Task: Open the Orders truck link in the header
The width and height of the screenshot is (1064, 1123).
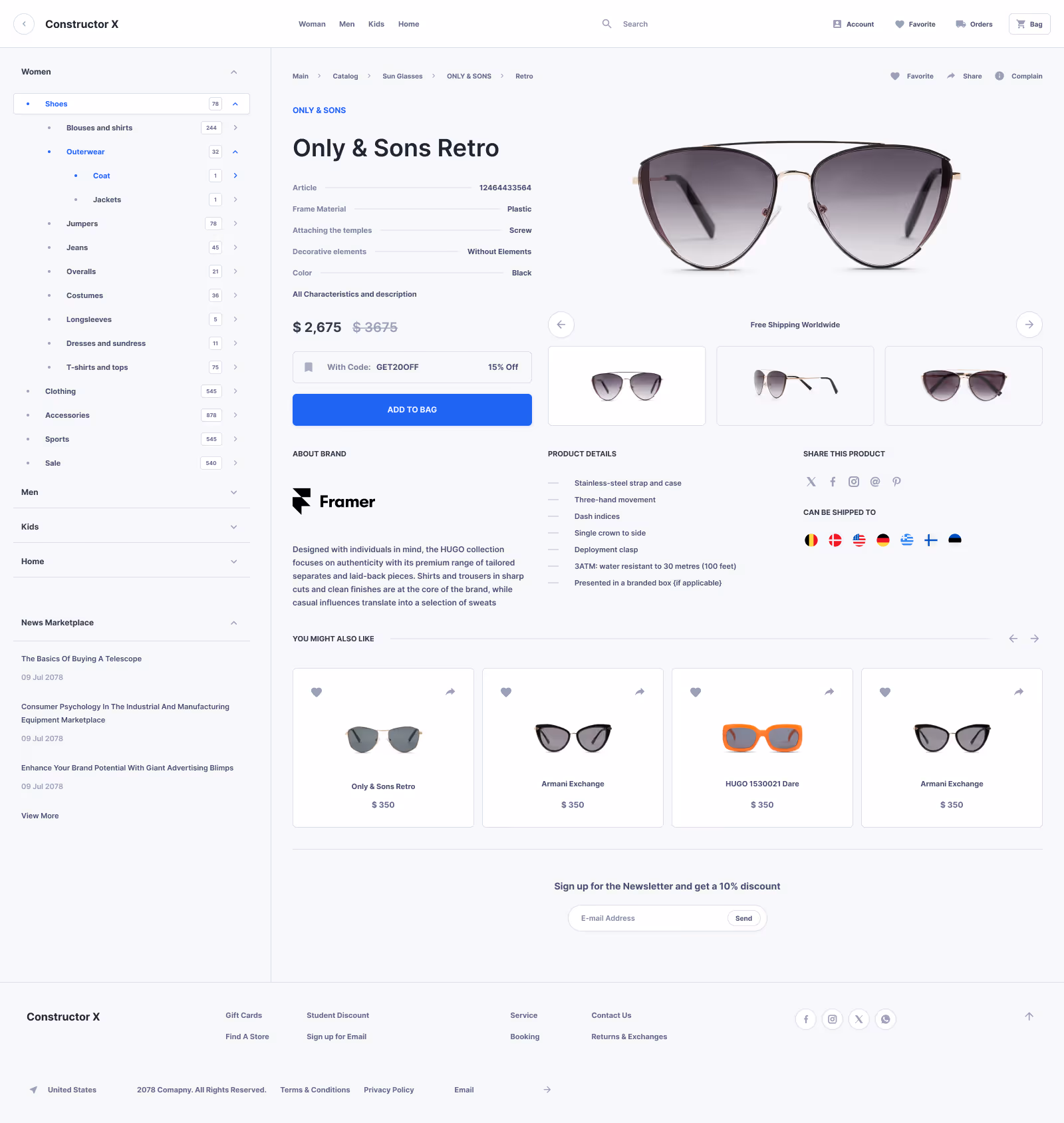Action: point(974,24)
